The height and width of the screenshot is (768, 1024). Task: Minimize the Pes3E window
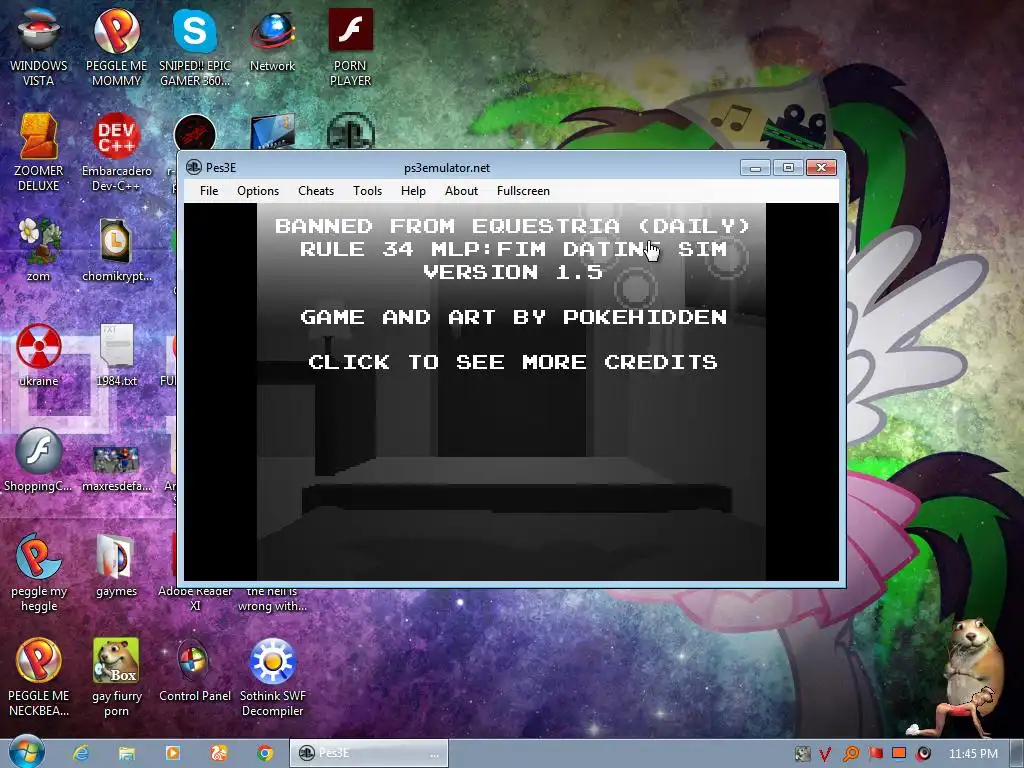coord(755,168)
